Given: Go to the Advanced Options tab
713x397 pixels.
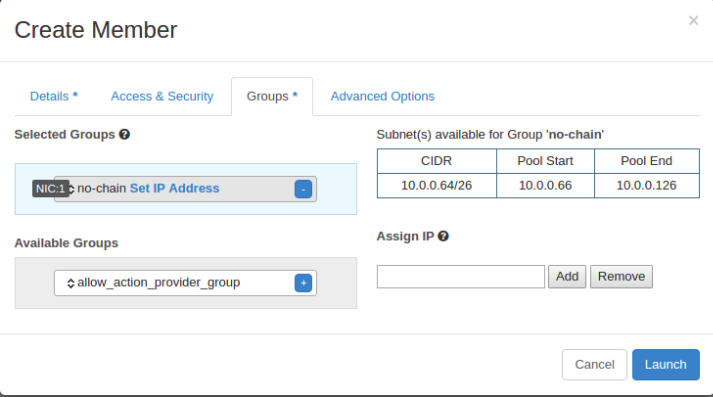Looking at the screenshot, I should point(382,96).
